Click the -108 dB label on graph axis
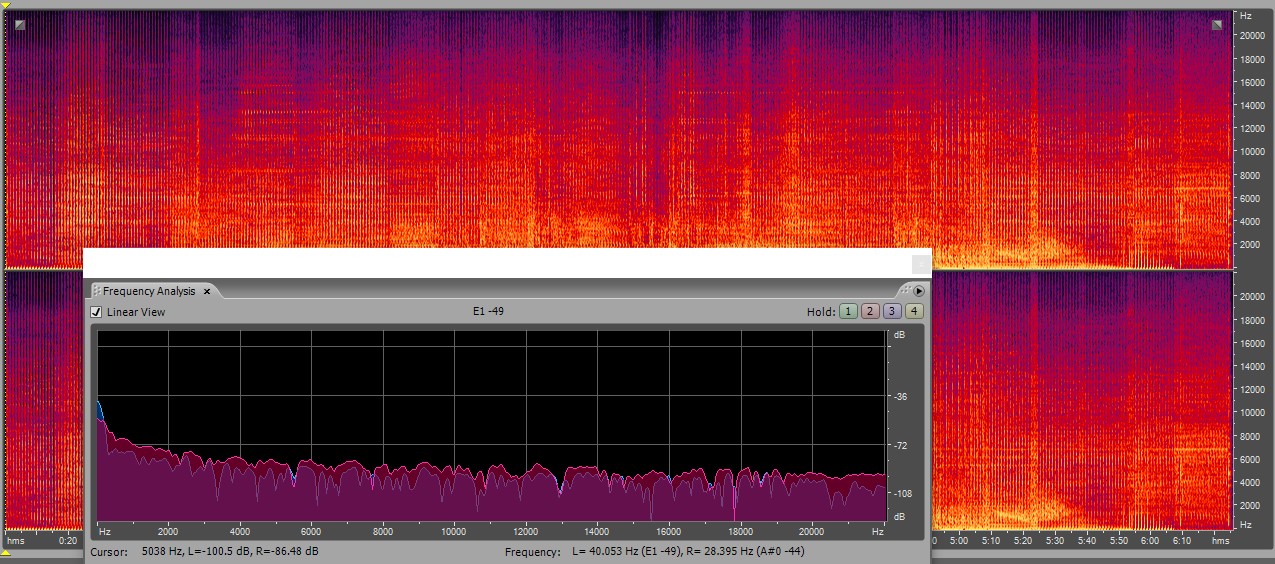The height and width of the screenshot is (564, 1275). pyautogui.click(x=902, y=494)
